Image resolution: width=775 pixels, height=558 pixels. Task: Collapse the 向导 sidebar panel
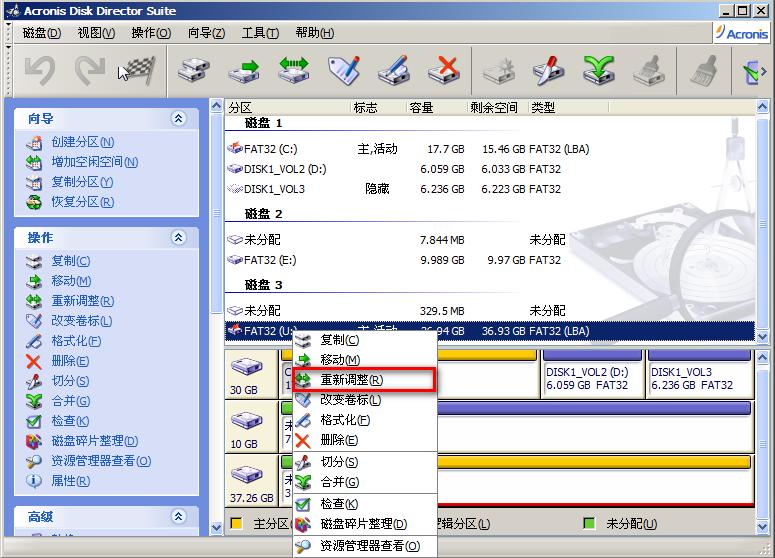click(179, 118)
